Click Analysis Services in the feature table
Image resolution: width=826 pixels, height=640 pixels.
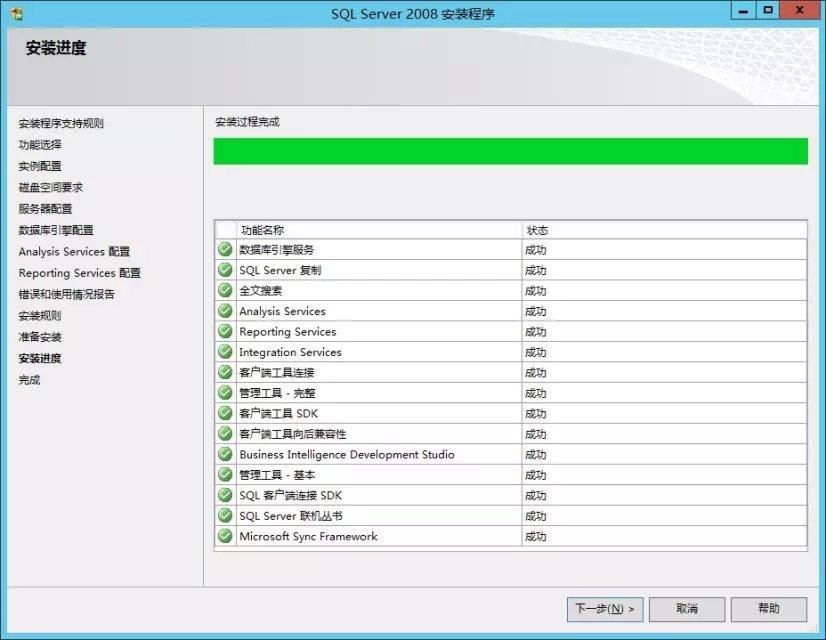[282, 311]
